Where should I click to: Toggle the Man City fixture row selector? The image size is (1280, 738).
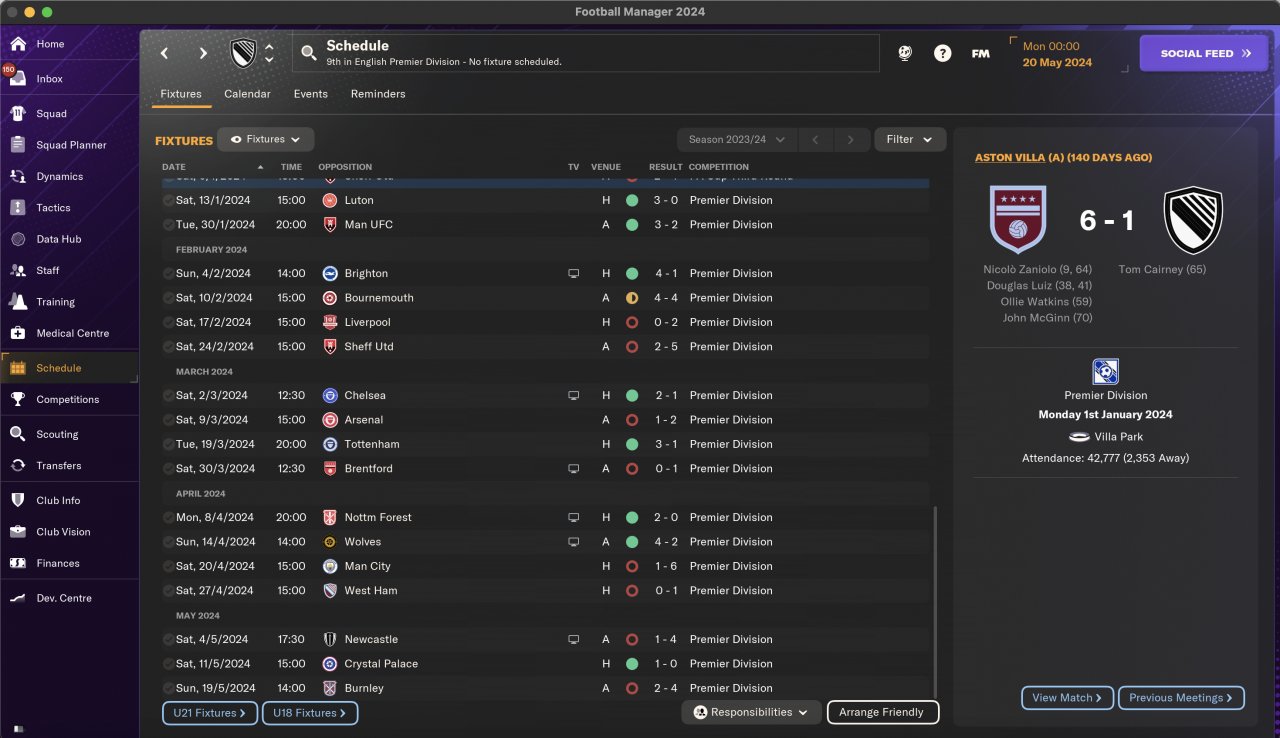[x=168, y=566]
